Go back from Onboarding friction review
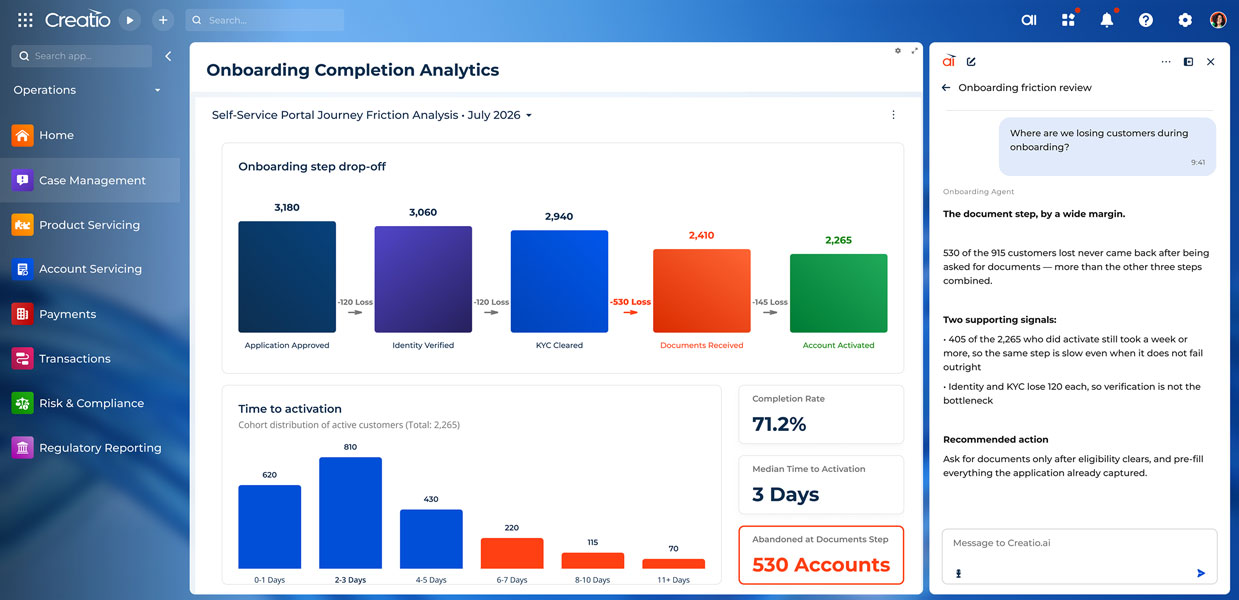Viewport: 1239px width, 600px height. (946, 88)
